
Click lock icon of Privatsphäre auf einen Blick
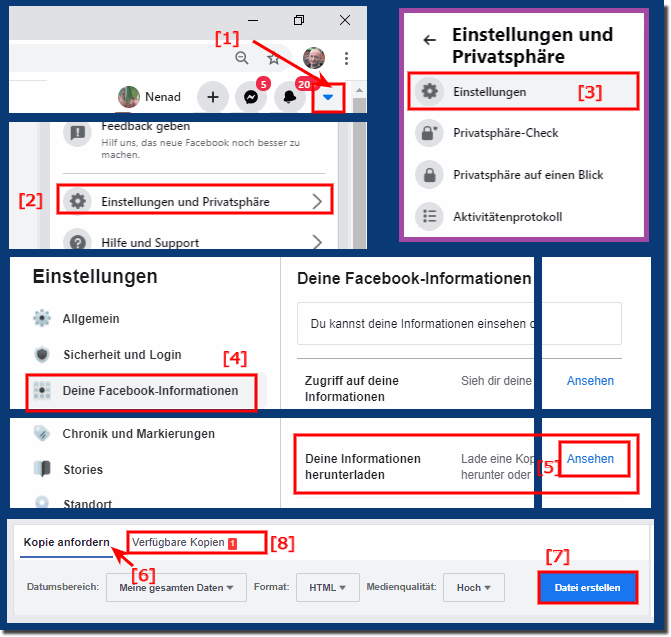point(429,175)
